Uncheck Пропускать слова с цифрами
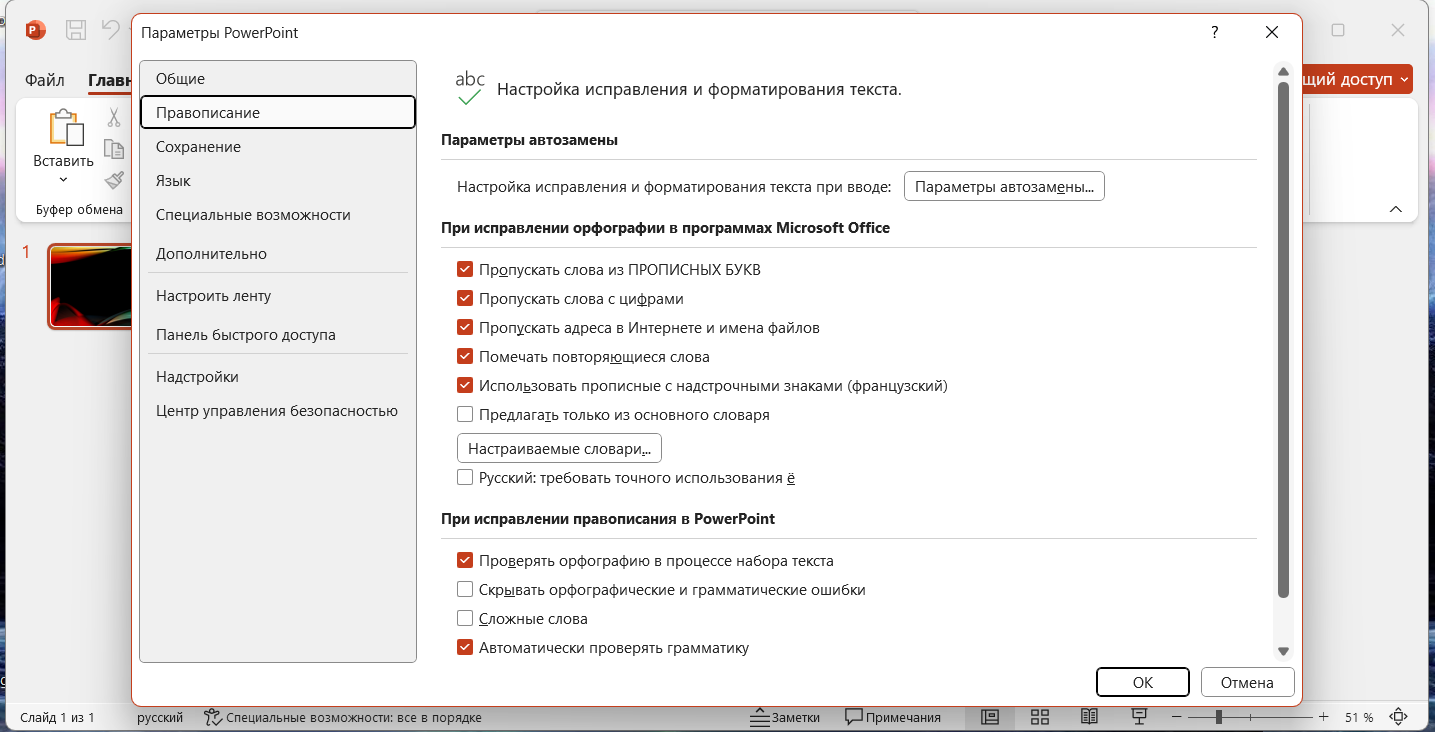Viewport: 1435px width, 732px height. point(465,299)
